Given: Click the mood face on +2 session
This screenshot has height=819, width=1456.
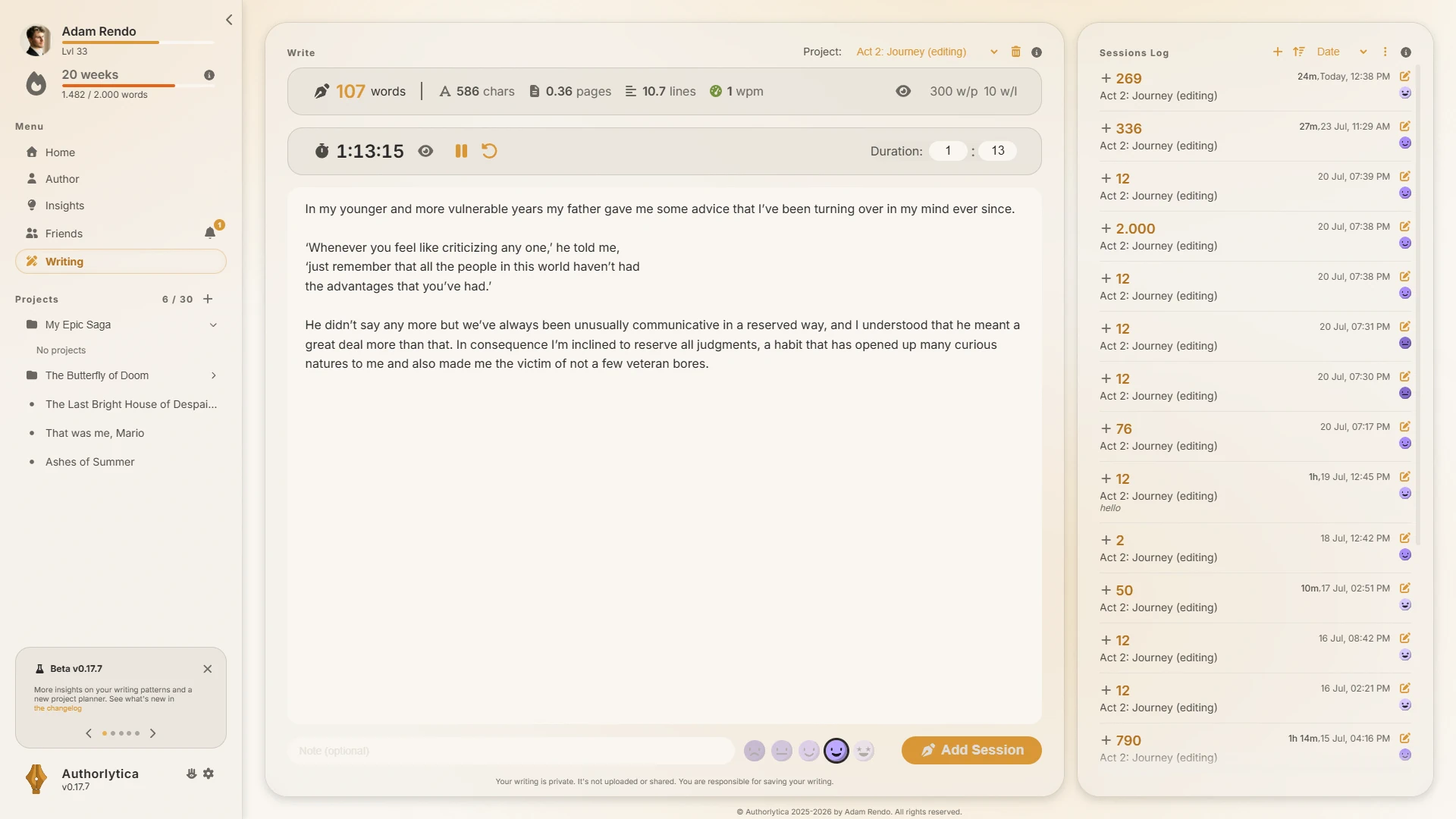Looking at the screenshot, I should click(x=1405, y=555).
